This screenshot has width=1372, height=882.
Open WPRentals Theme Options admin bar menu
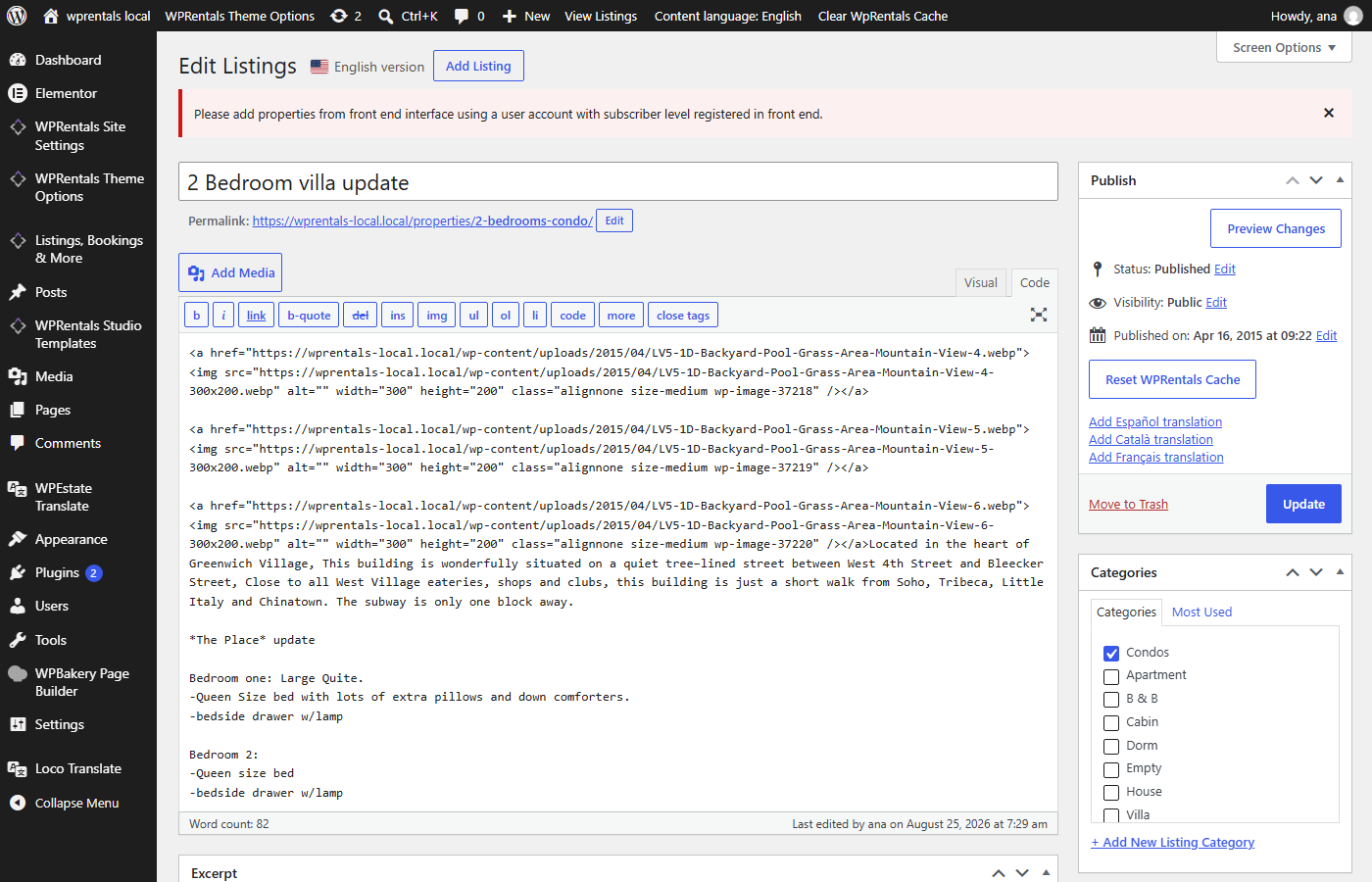click(x=240, y=16)
